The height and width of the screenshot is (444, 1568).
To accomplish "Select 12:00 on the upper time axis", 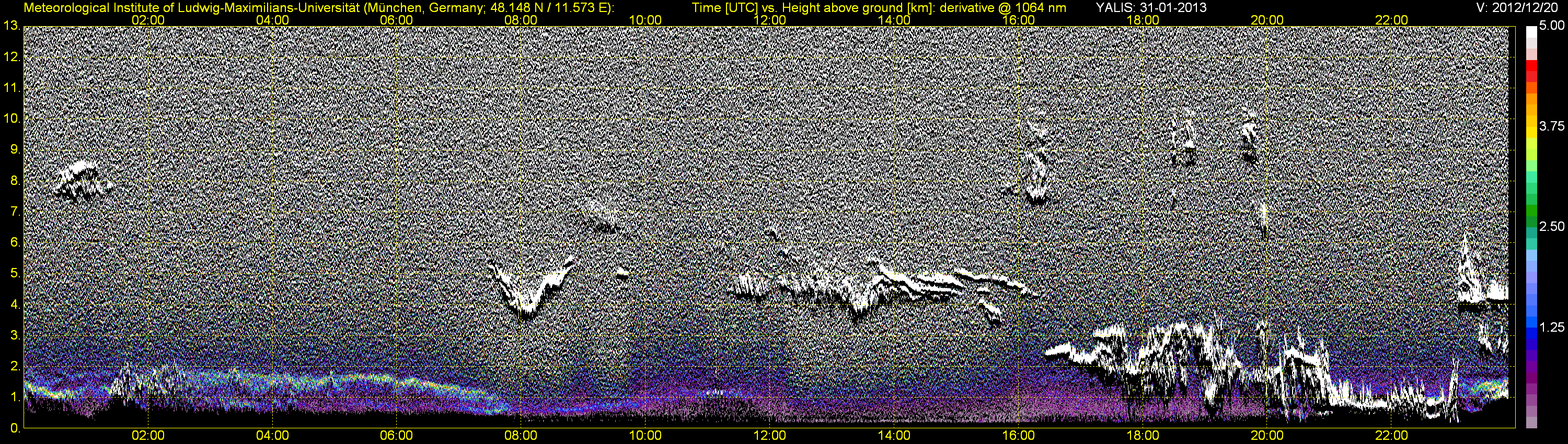I will (769, 20).
